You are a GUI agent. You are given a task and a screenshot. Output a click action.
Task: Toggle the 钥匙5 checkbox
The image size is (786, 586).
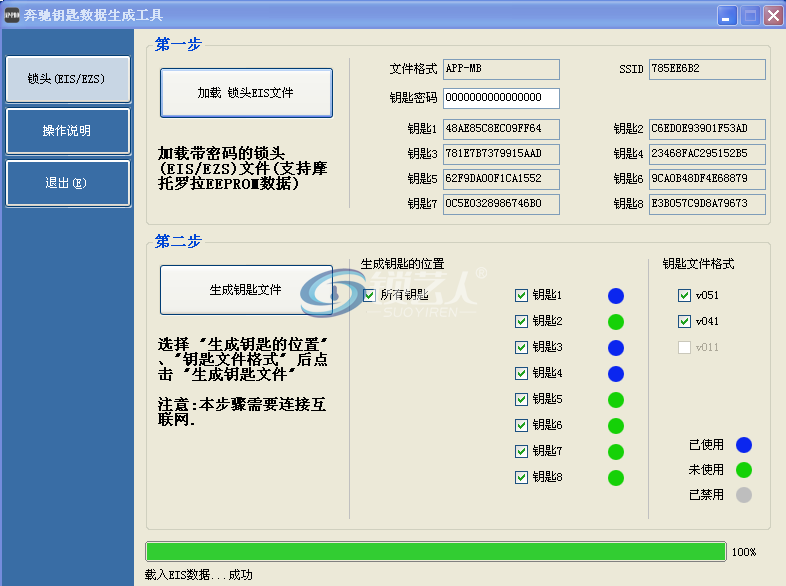coord(521,400)
